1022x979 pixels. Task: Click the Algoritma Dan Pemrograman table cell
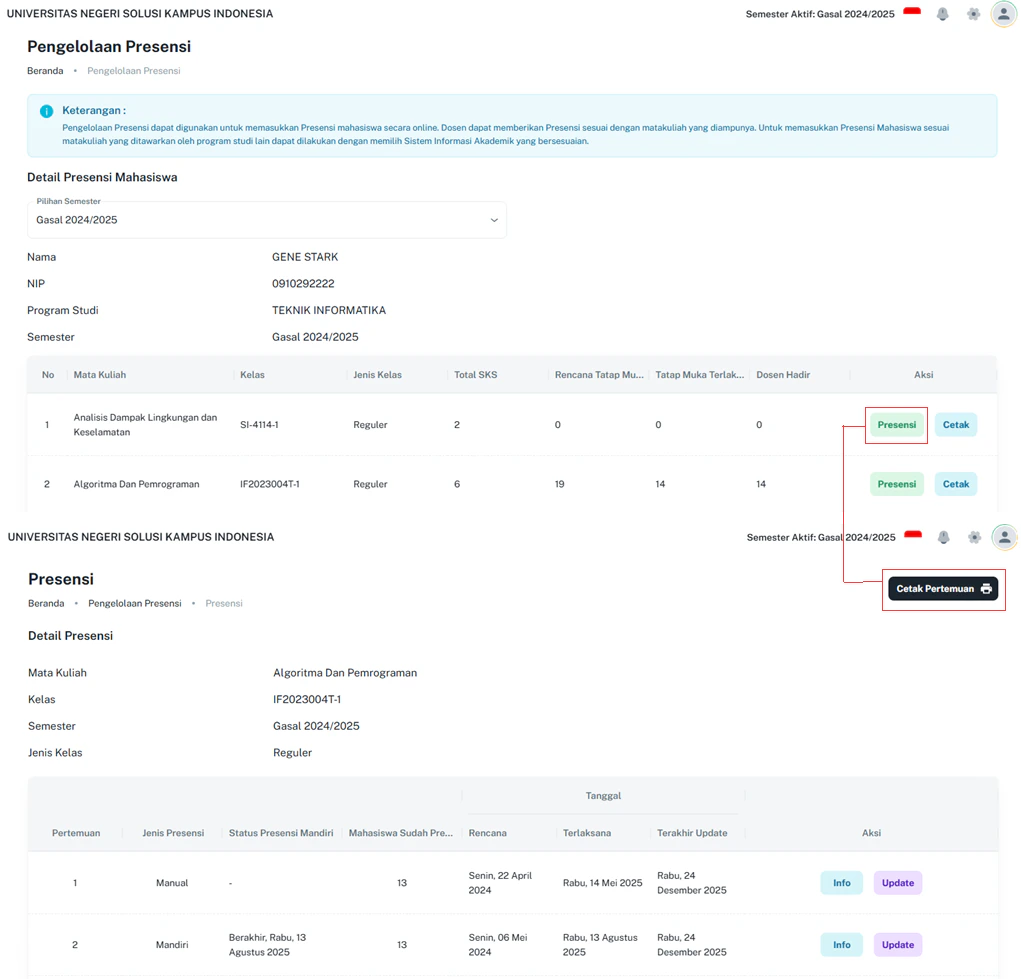tap(136, 484)
